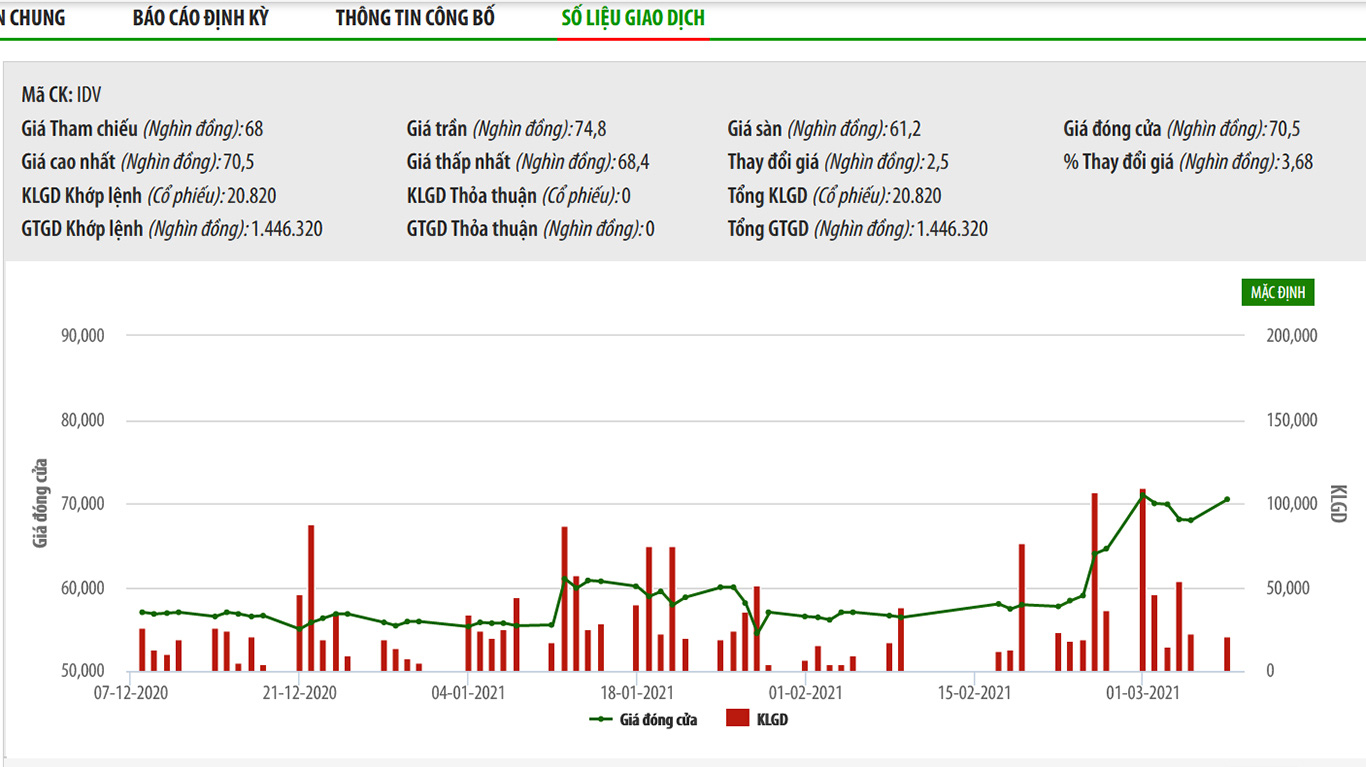This screenshot has height=767, width=1366.
Task: Click the vertical KLGD right axis title
Action: pyautogui.click(x=1339, y=503)
